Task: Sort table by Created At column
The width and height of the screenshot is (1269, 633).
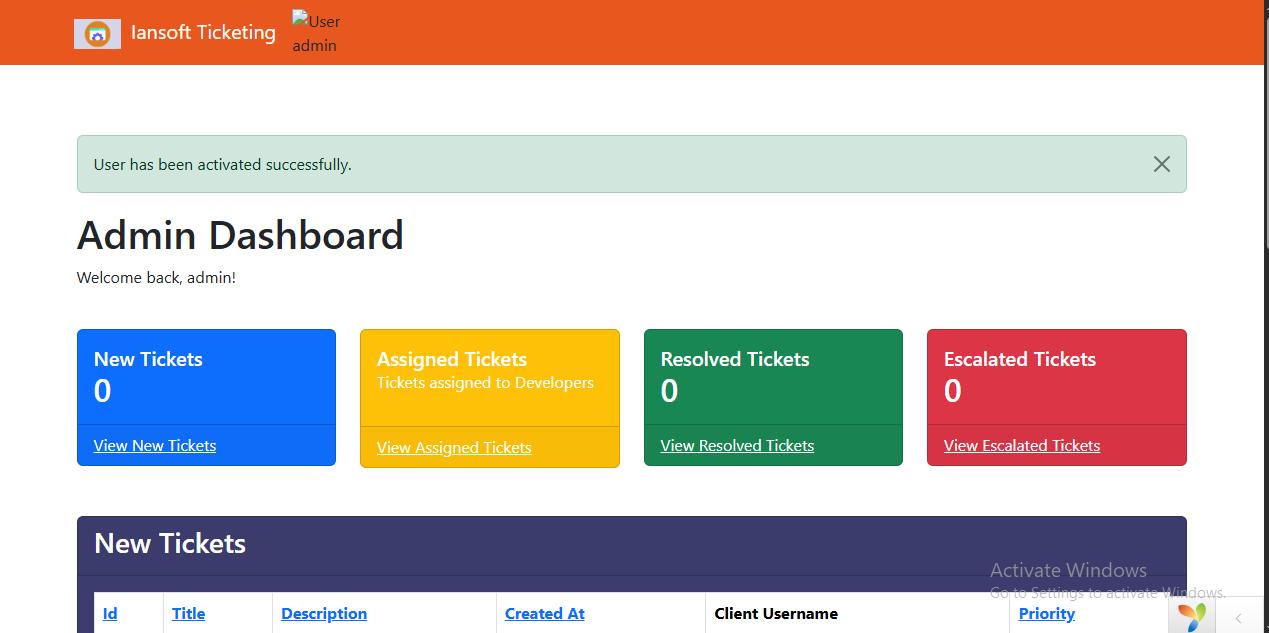Action: point(545,614)
